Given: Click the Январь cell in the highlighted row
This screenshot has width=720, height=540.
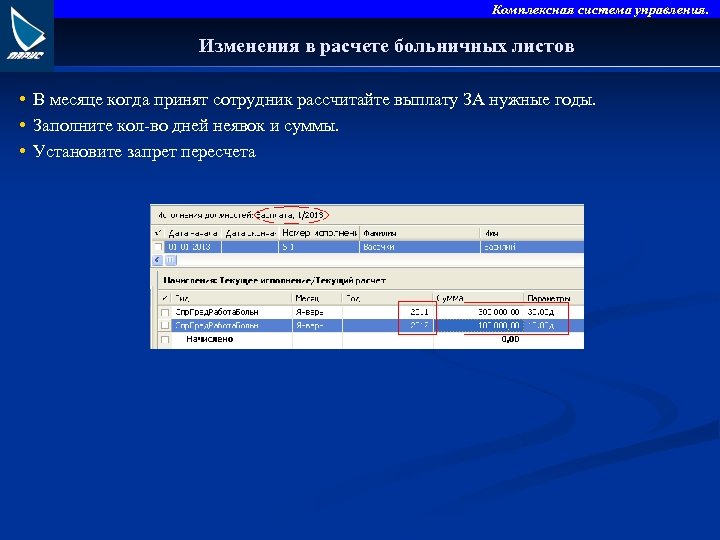Looking at the screenshot, I should (x=317, y=326).
